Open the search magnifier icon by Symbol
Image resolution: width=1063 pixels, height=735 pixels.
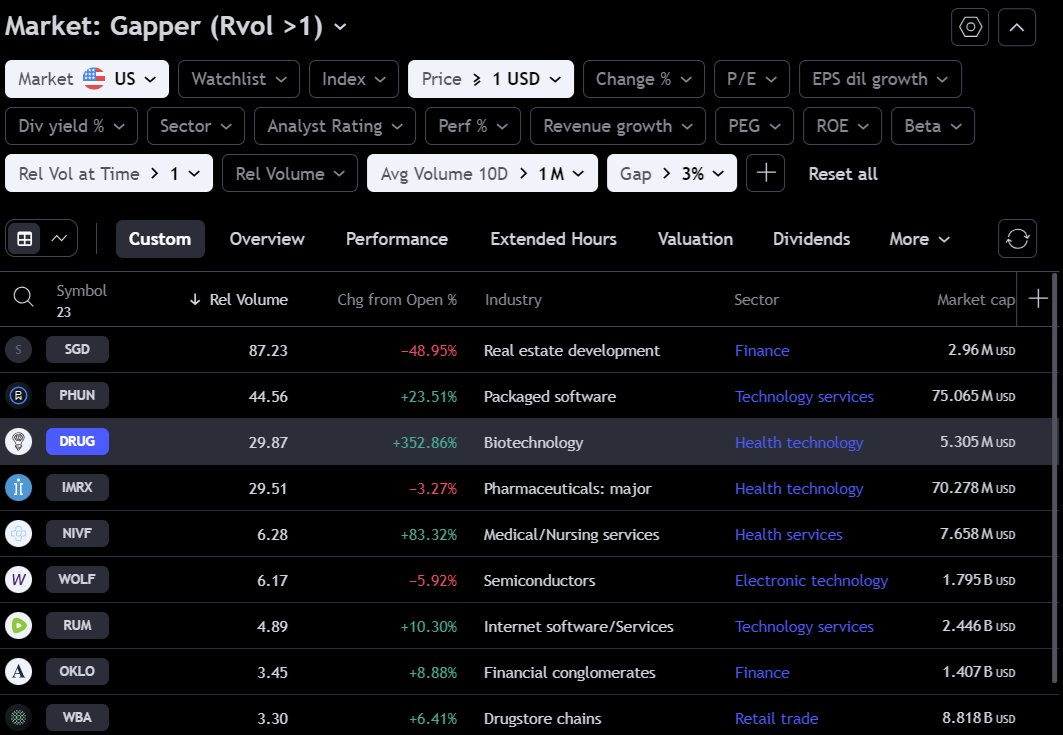click(23, 297)
